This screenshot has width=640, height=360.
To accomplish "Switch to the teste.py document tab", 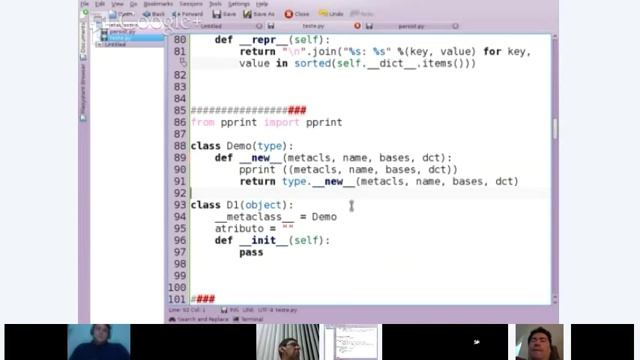I will [313, 26].
